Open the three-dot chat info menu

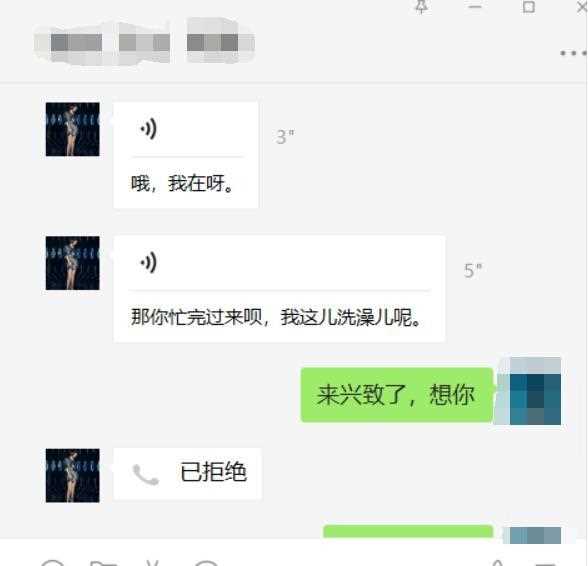pyautogui.click(x=574, y=53)
